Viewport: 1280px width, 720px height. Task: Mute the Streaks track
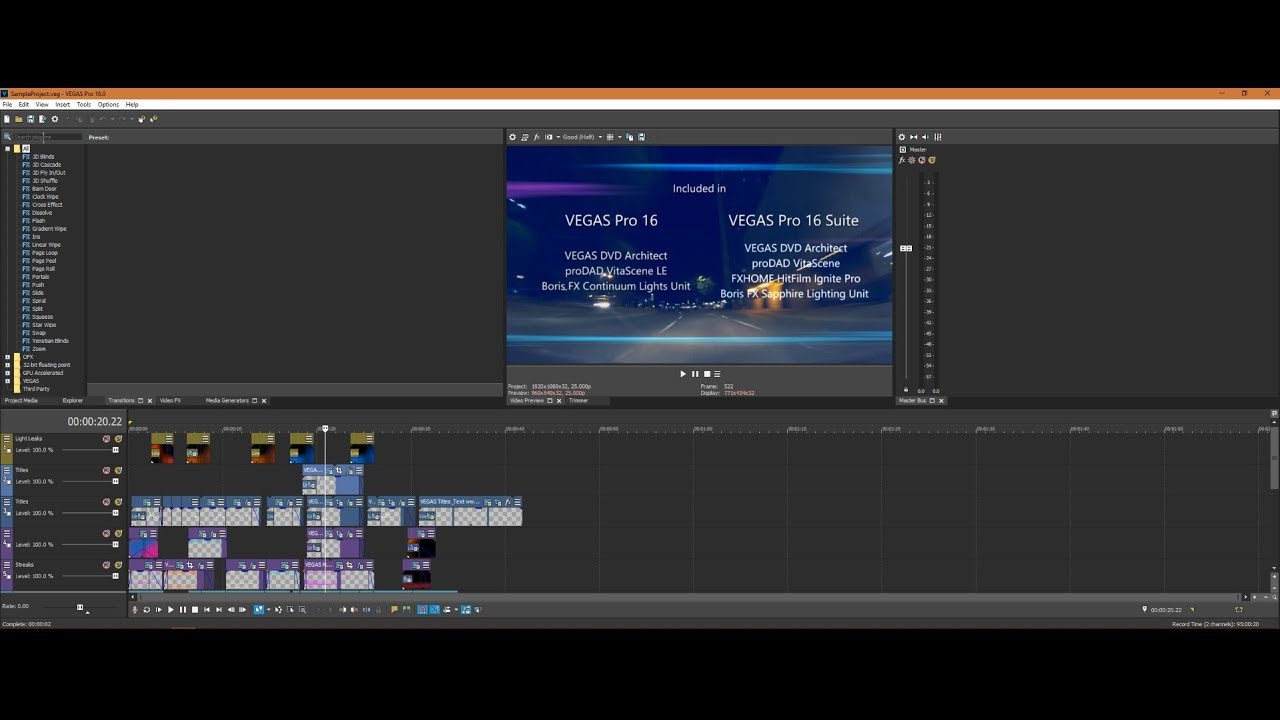tap(106, 565)
